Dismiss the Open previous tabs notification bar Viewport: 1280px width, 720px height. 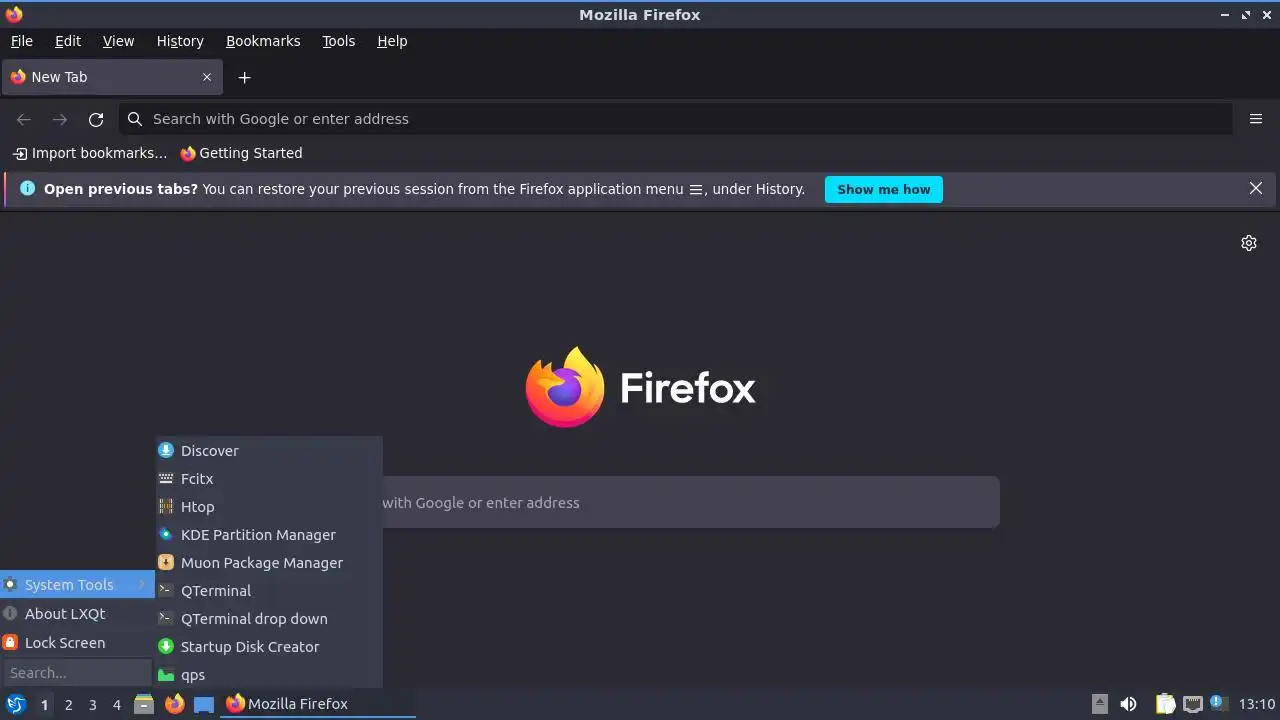tap(1256, 188)
